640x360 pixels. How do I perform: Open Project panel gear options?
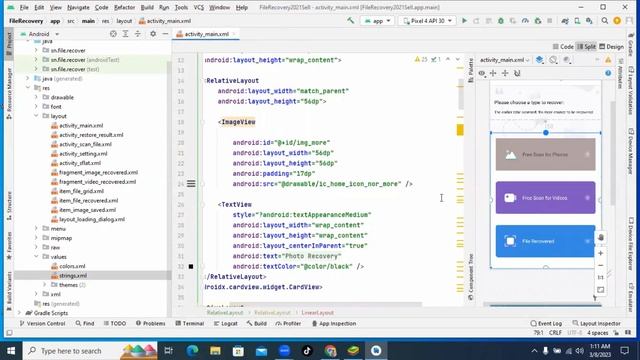[153, 34]
